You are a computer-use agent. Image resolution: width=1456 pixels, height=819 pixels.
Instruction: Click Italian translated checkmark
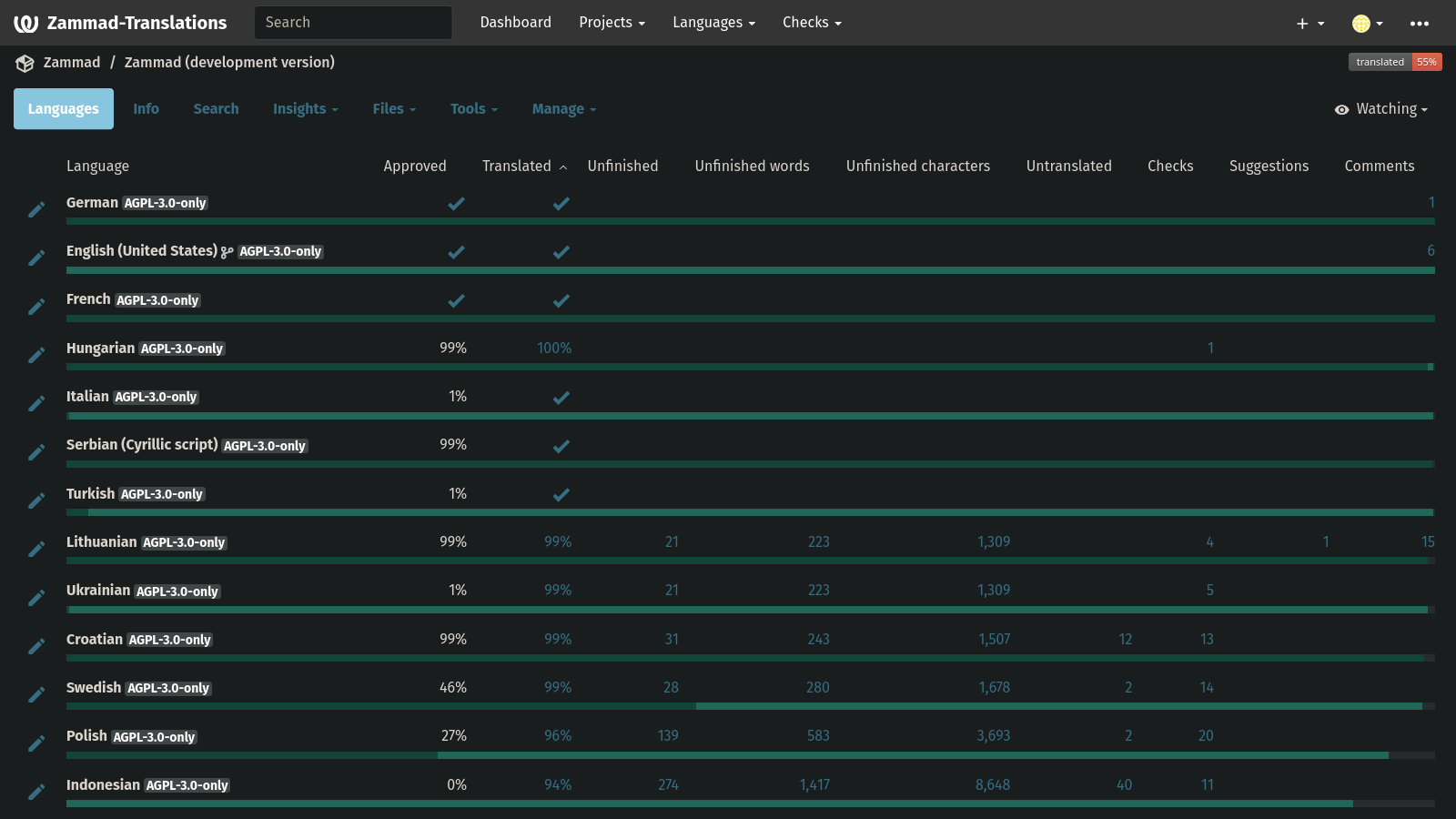point(561,397)
